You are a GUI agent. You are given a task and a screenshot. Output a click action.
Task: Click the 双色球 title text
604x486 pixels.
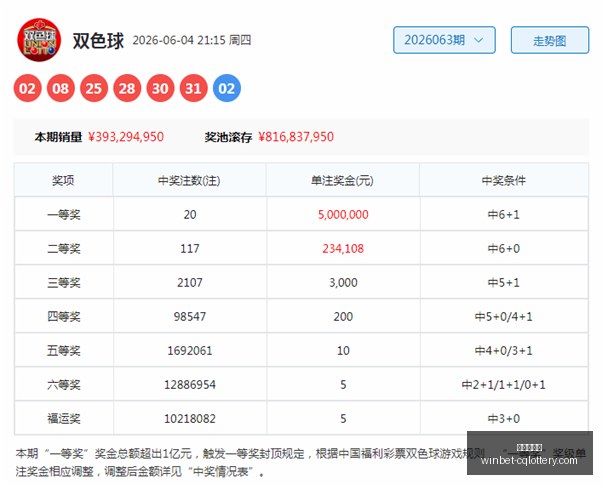pyautogui.click(x=98, y=40)
